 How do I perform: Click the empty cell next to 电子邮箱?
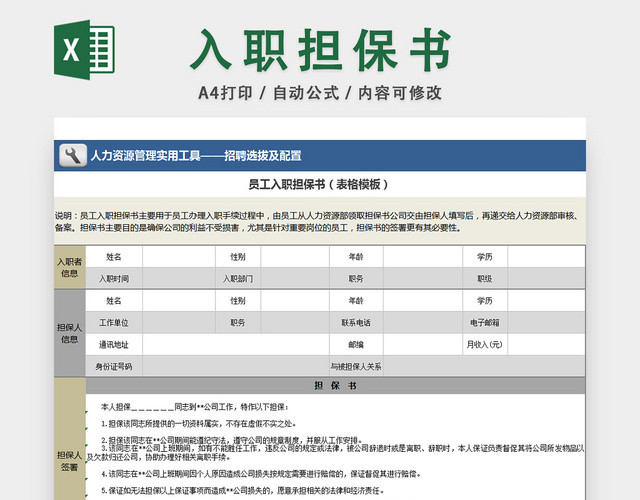546,323
